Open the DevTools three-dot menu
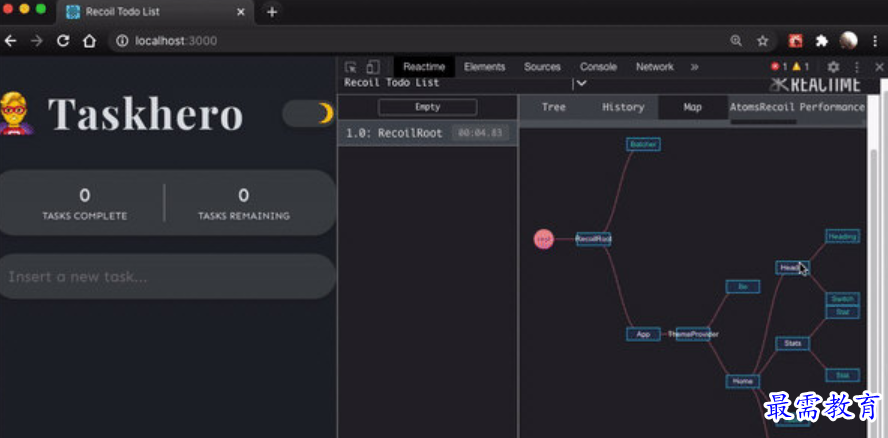The width and height of the screenshot is (888, 438). (857, 67)
